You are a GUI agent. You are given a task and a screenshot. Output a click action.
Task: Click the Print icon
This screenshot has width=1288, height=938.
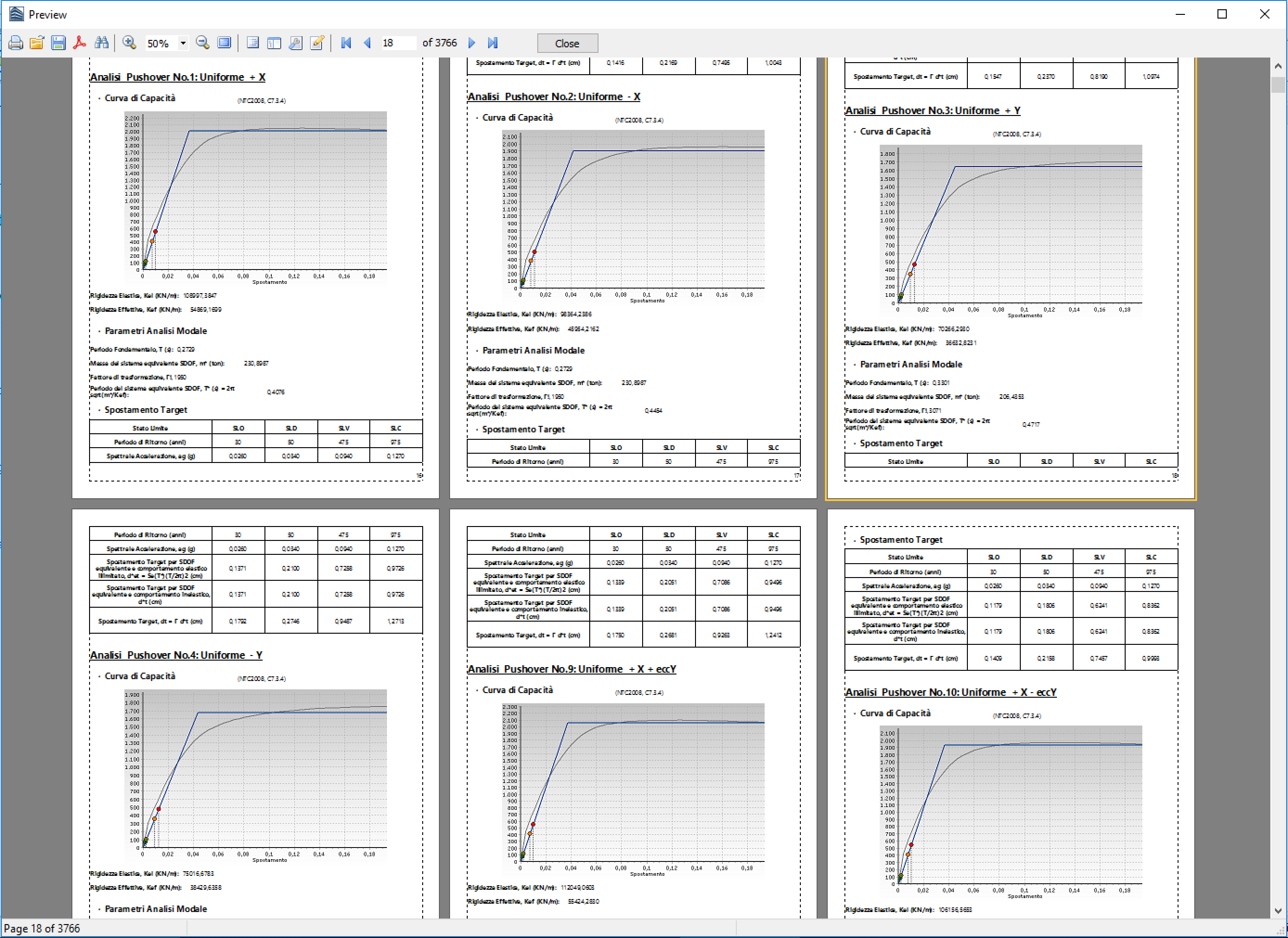(15, 43)
